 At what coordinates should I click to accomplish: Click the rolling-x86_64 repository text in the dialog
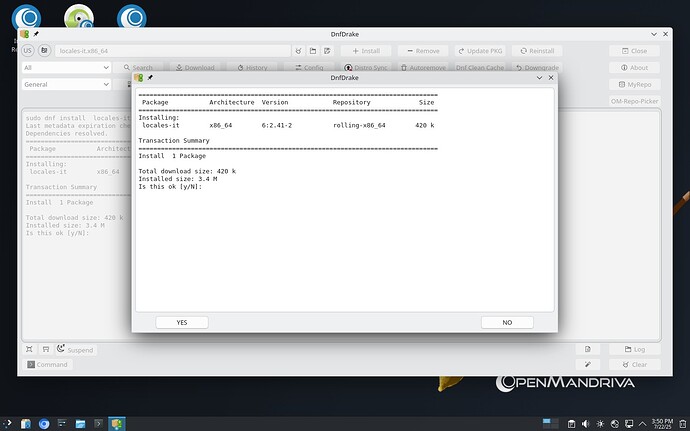pyautogui.click(x=359, y=125)
